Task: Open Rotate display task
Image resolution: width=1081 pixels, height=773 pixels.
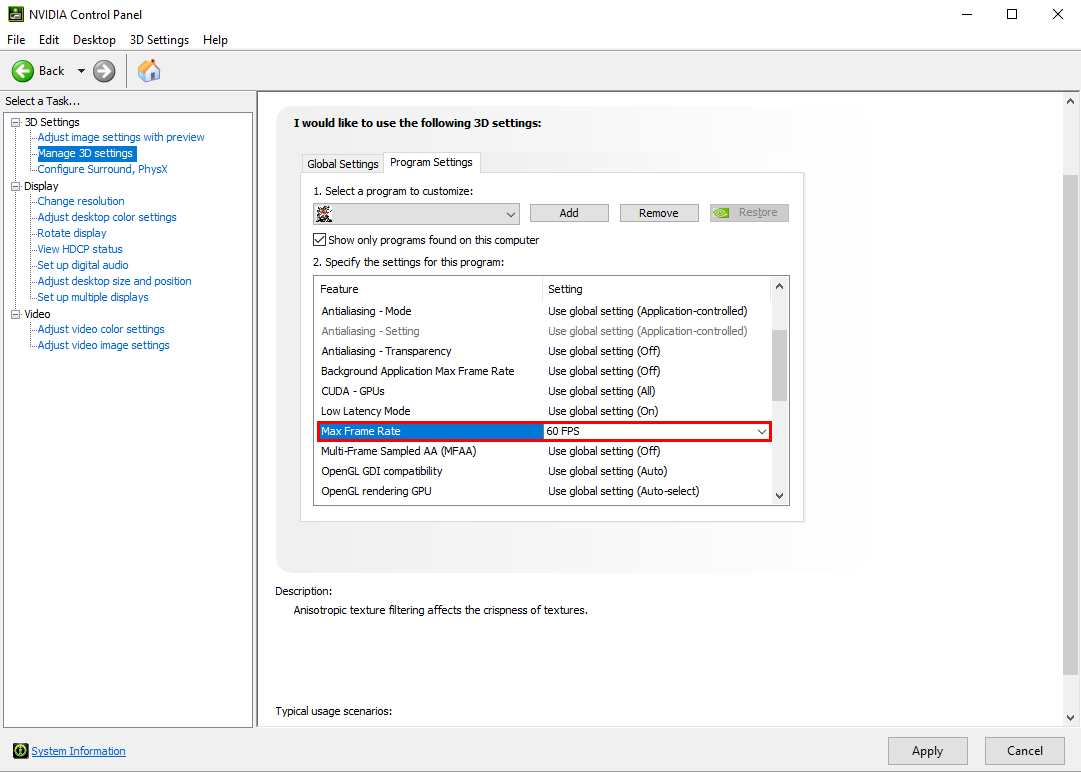Action: [x=72, y=233]
